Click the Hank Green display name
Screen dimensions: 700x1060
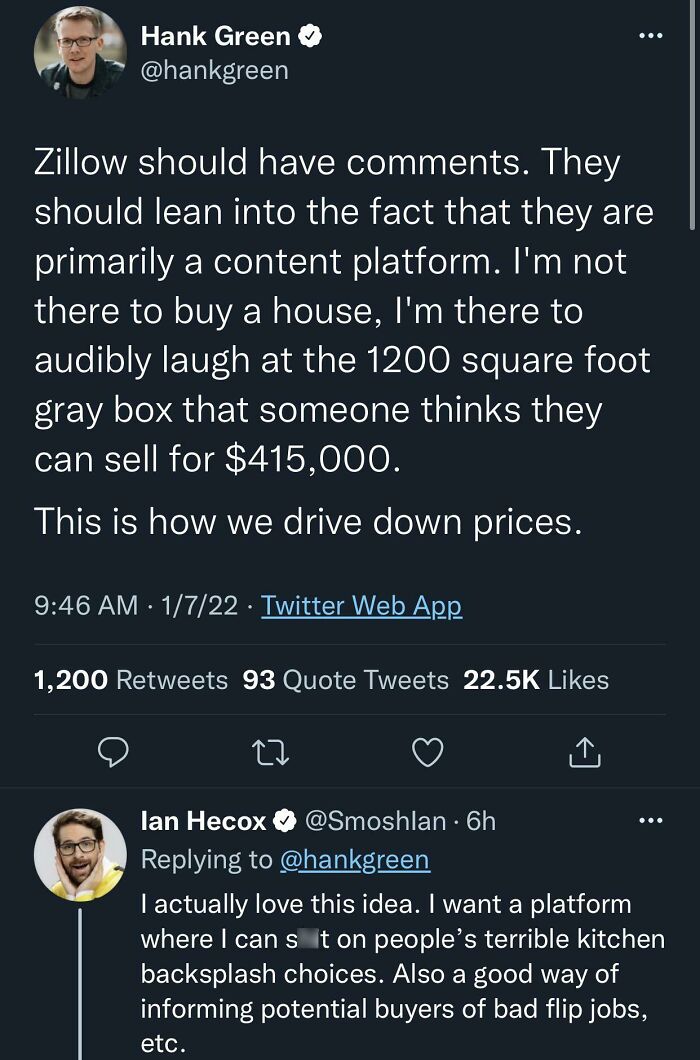point(216,37)
